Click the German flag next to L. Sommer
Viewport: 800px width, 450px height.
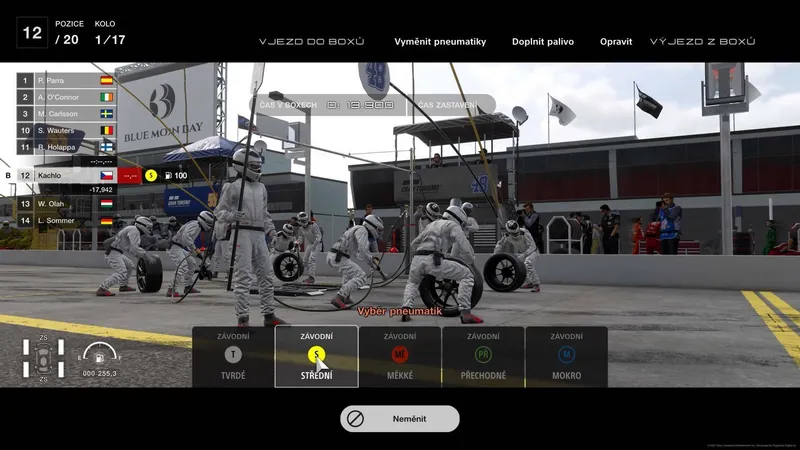106,221
